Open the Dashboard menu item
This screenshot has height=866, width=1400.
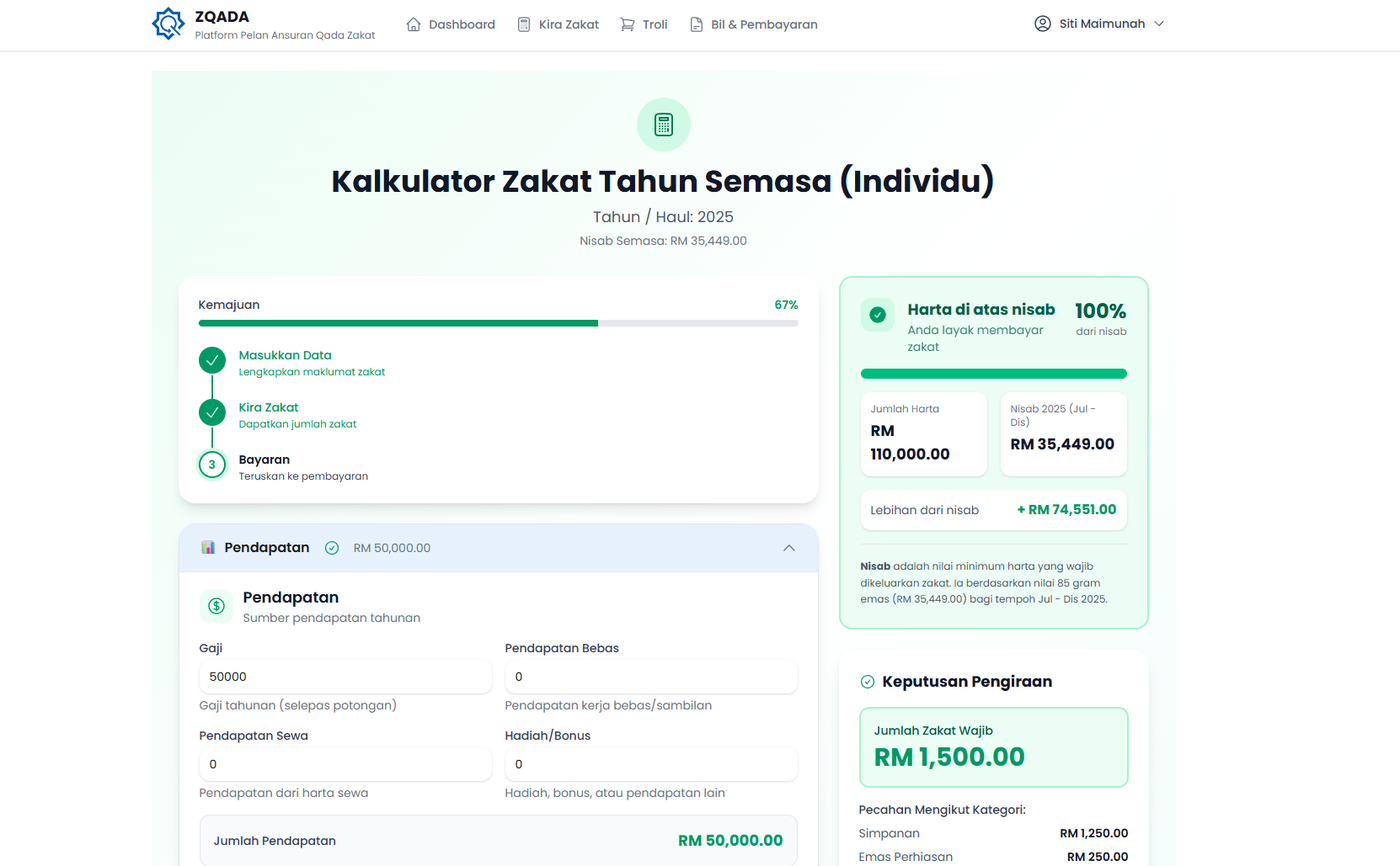point(451,24)
